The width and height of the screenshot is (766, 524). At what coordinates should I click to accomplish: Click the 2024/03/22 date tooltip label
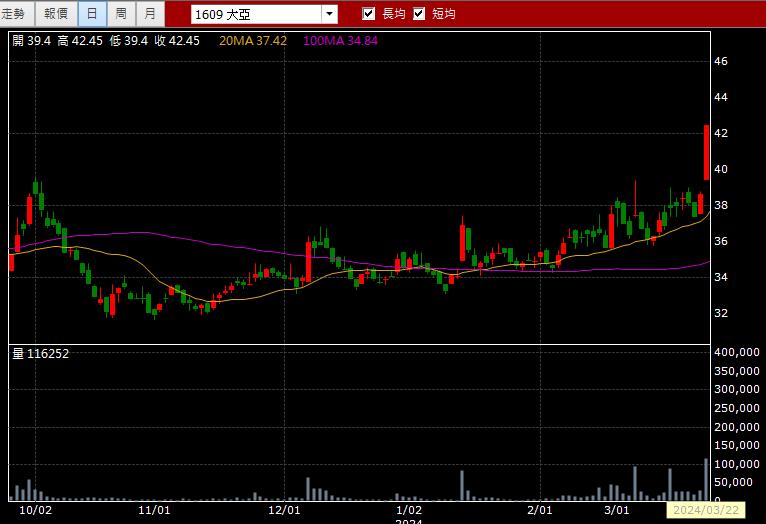pyautogui.click(x=706, y=510)
